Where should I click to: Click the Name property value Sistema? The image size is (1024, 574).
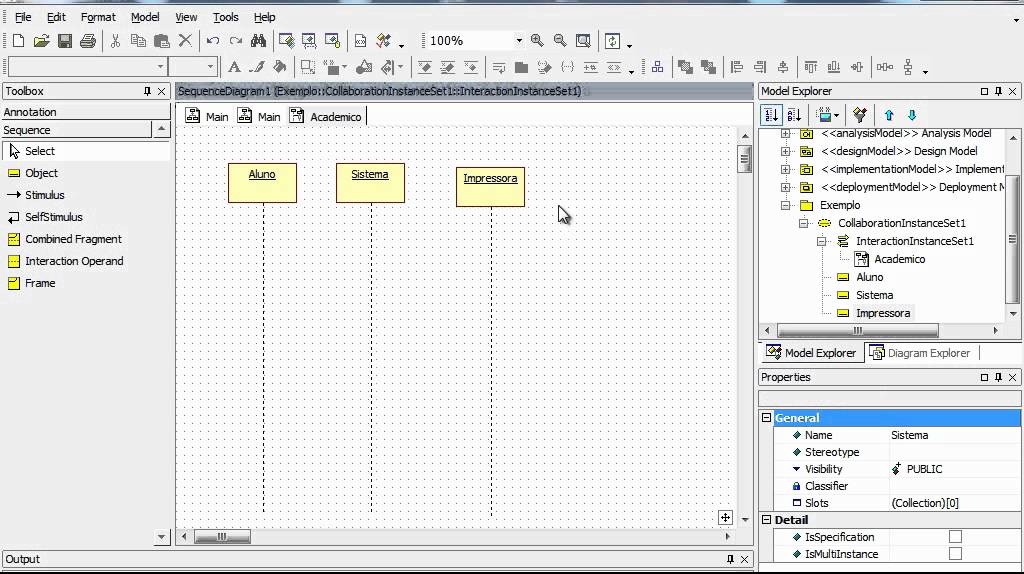(955, 436)
